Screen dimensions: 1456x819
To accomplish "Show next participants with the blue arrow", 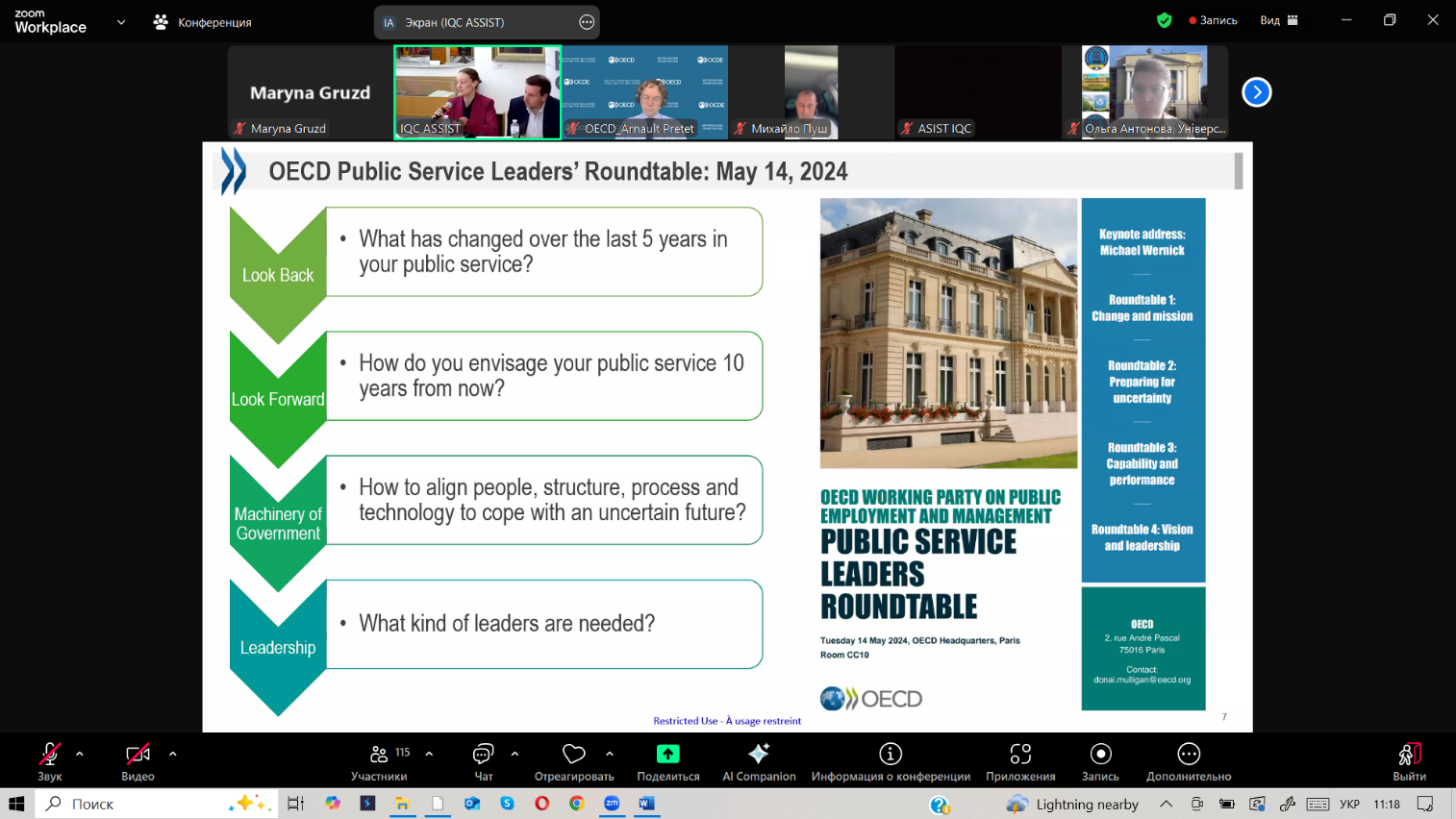I will [1256, 92].
